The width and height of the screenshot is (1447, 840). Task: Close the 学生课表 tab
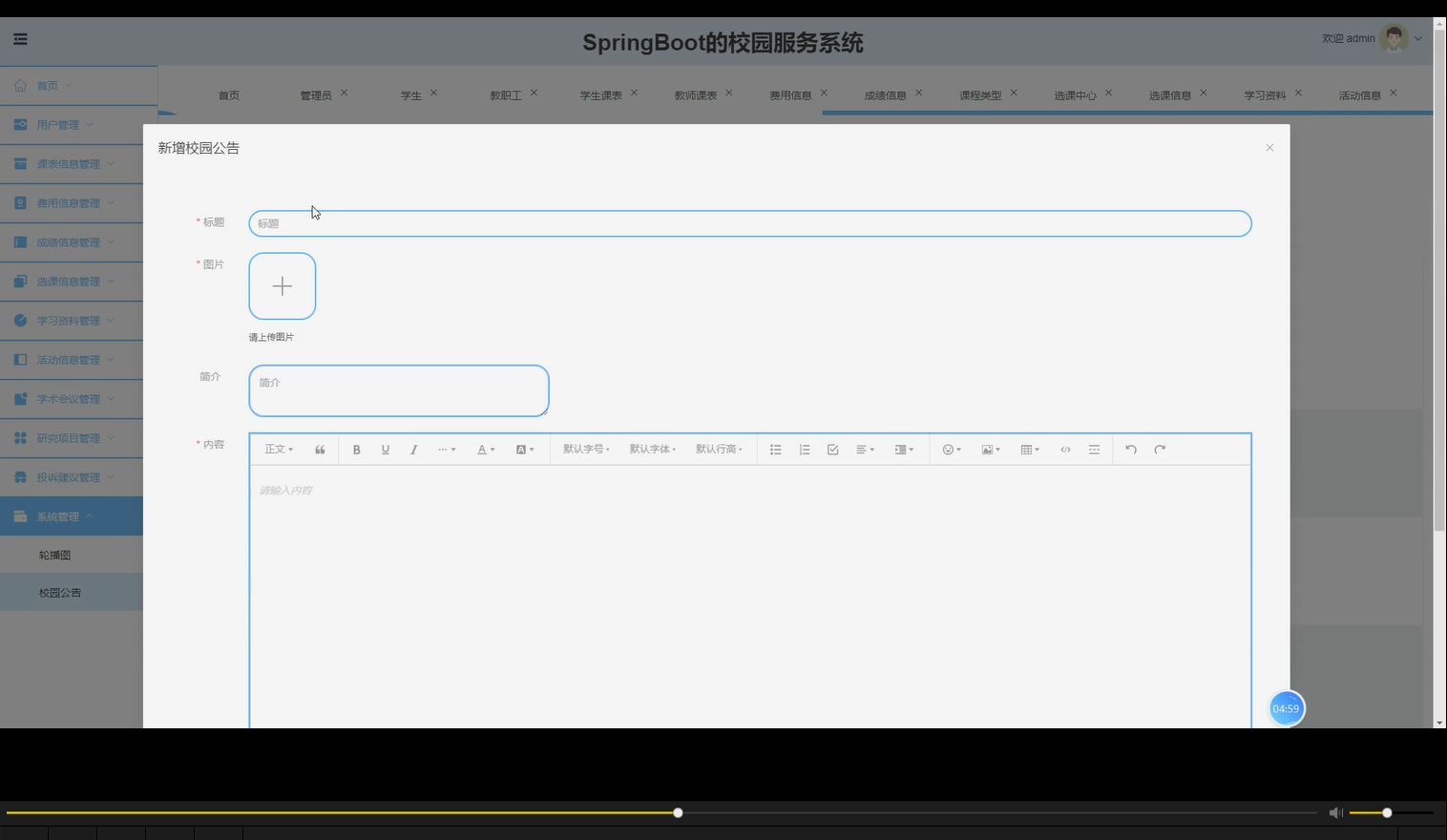point(634,93)
